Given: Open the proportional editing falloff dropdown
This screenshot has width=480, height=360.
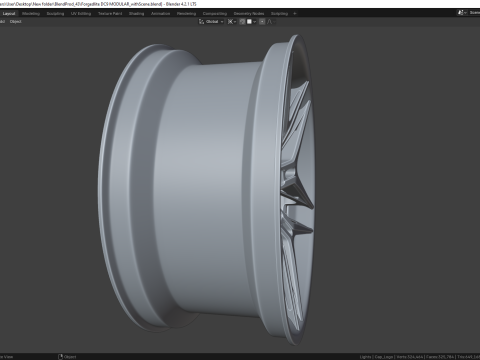Looking at the screenshot, I should [x=271, y=22].
